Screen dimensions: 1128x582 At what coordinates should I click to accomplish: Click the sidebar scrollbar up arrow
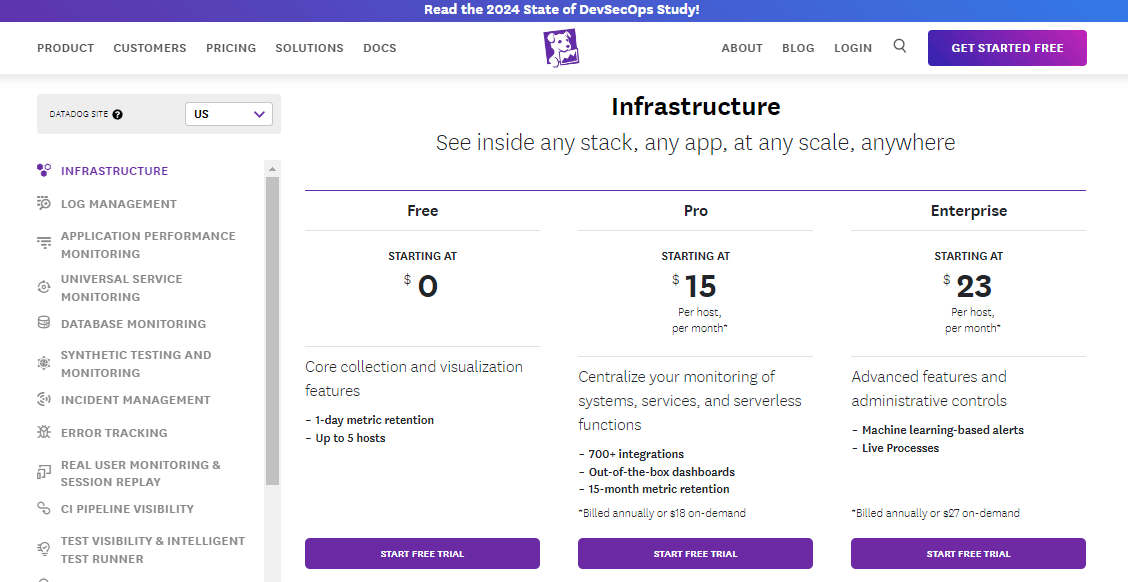[272, 169]
